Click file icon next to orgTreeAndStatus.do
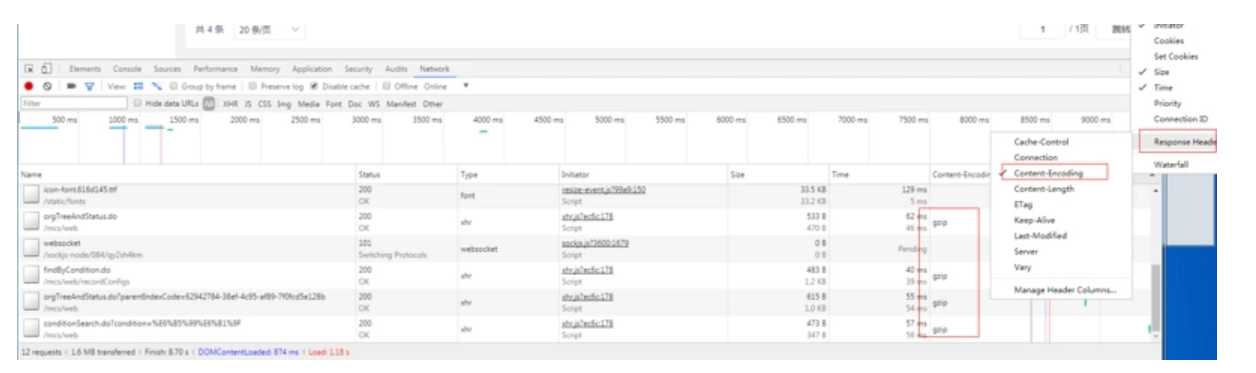 (32, 220)
